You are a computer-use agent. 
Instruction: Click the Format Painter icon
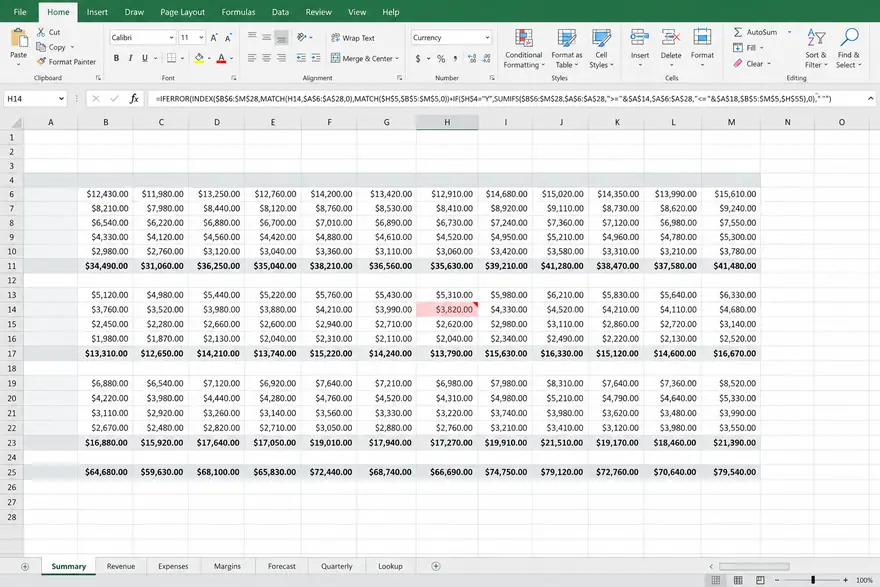pyautogui.click(x=42, y=62)
